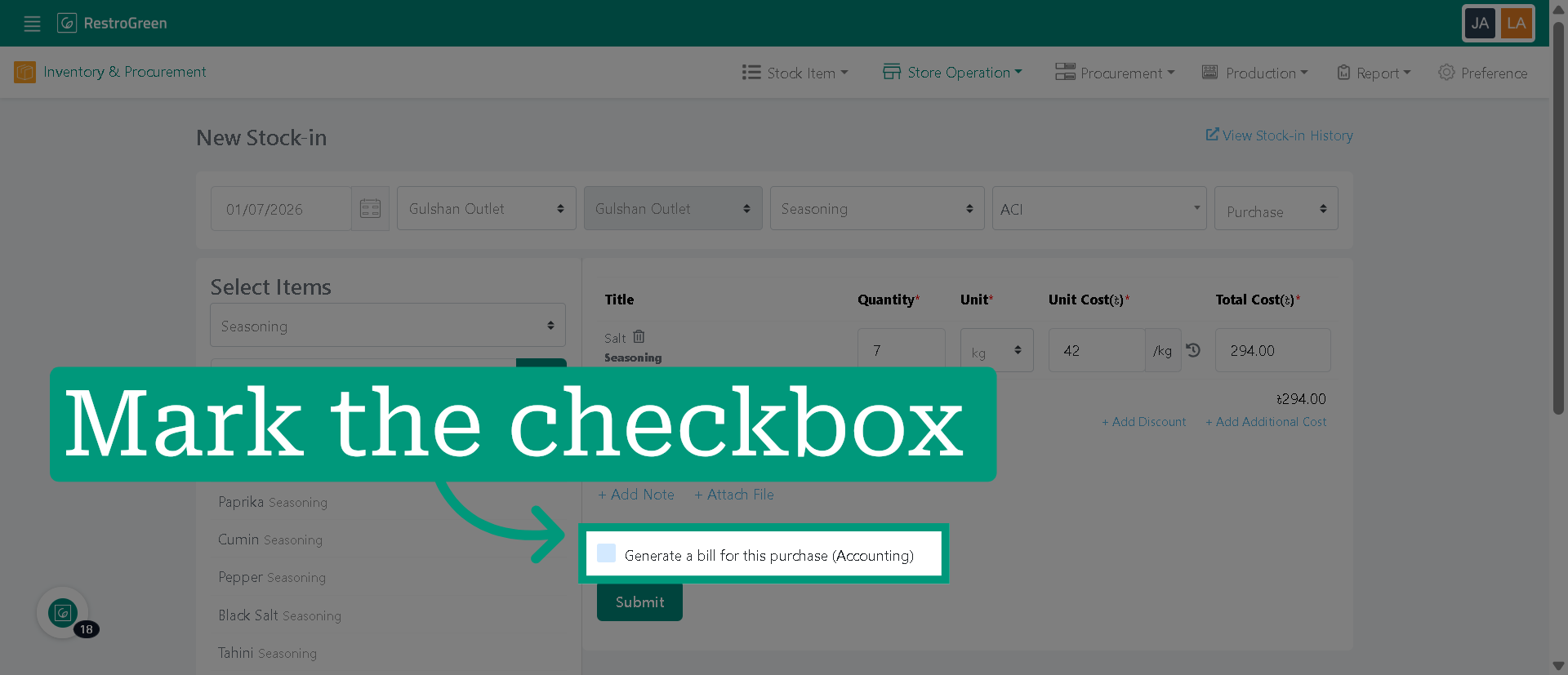Screen dimensions: 1568x675
Task: Click the Inventory & Procurement box icon
Action: pos(24,73)
